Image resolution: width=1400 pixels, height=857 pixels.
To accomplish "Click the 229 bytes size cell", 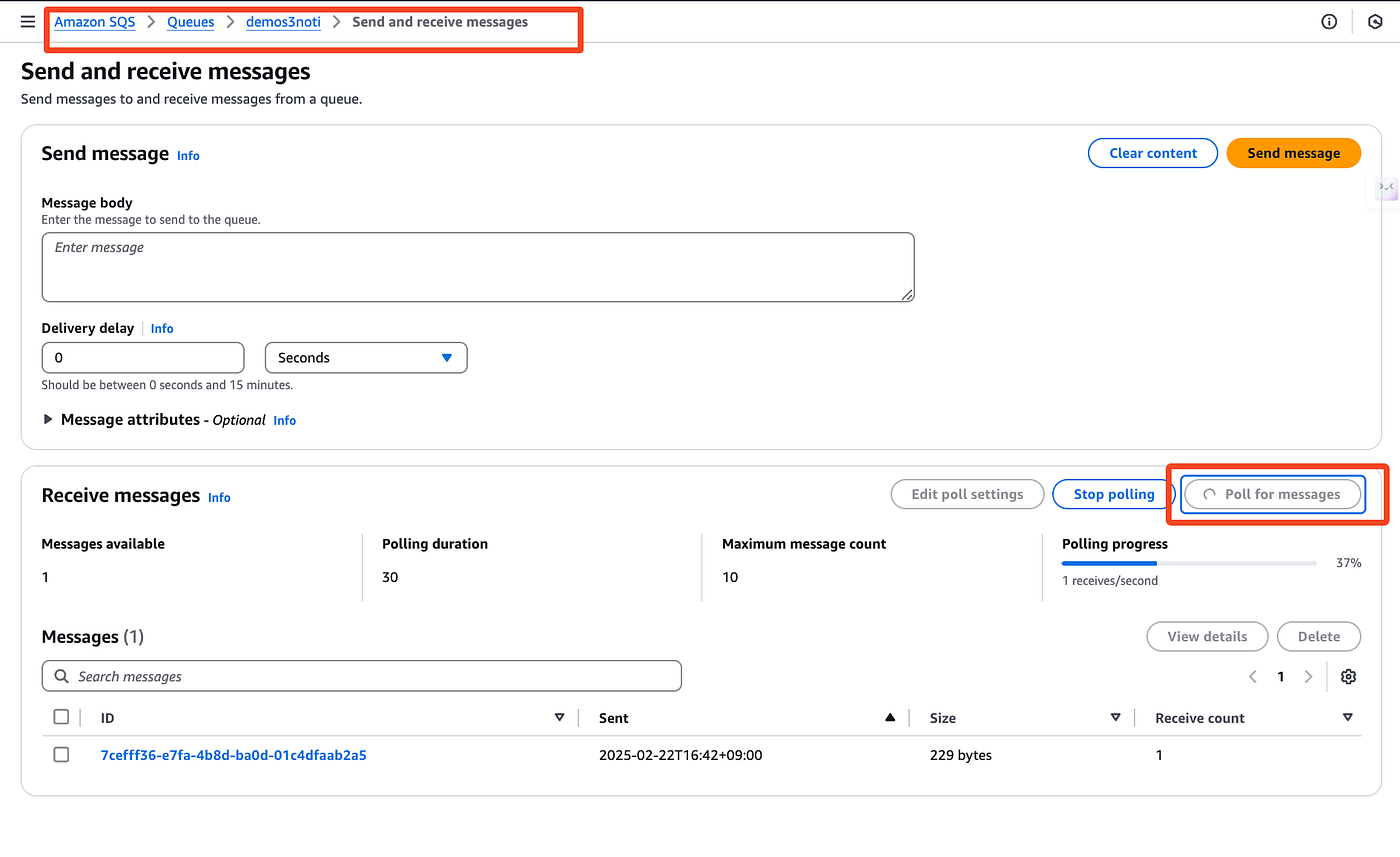I will [x=961, y=755].
